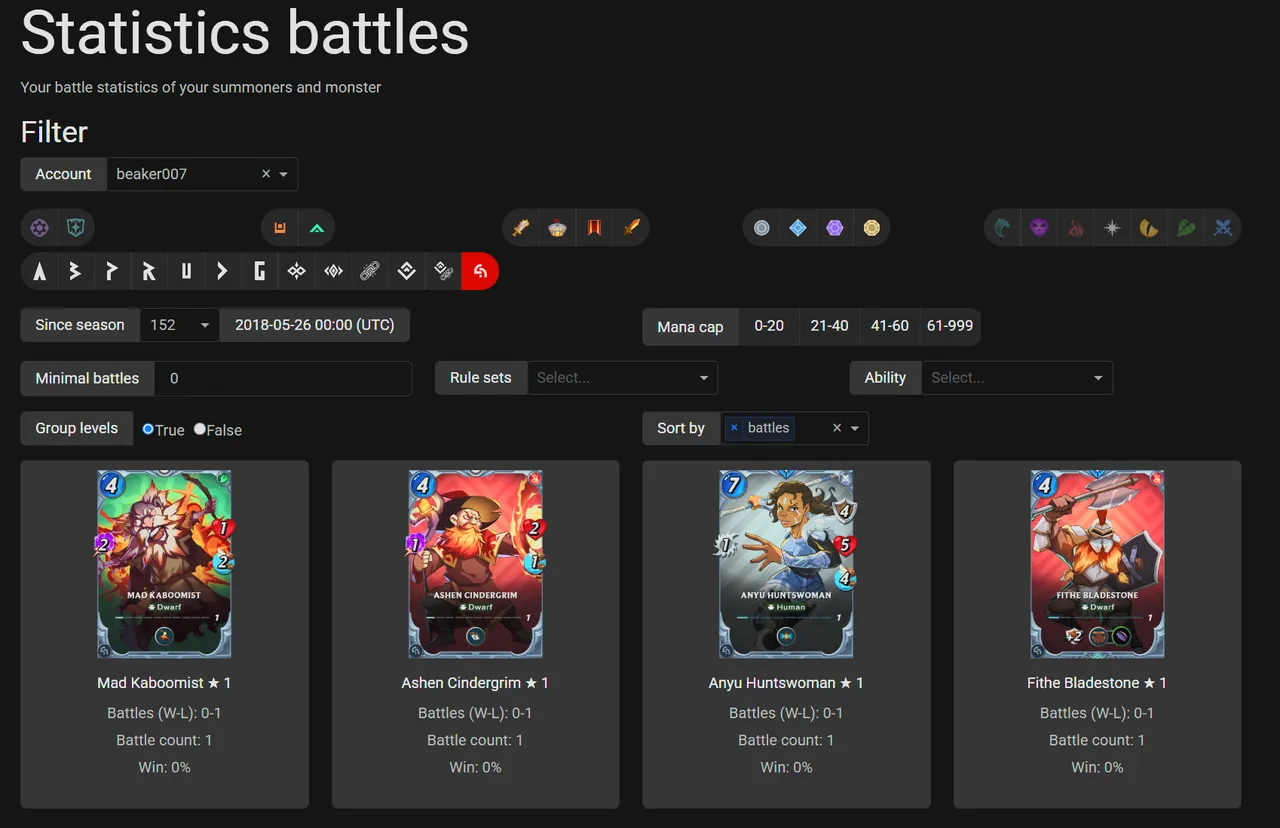The image size is (1280, 828).
Task: Choose the 61-999 mana cap range
Action: (950, 326)
